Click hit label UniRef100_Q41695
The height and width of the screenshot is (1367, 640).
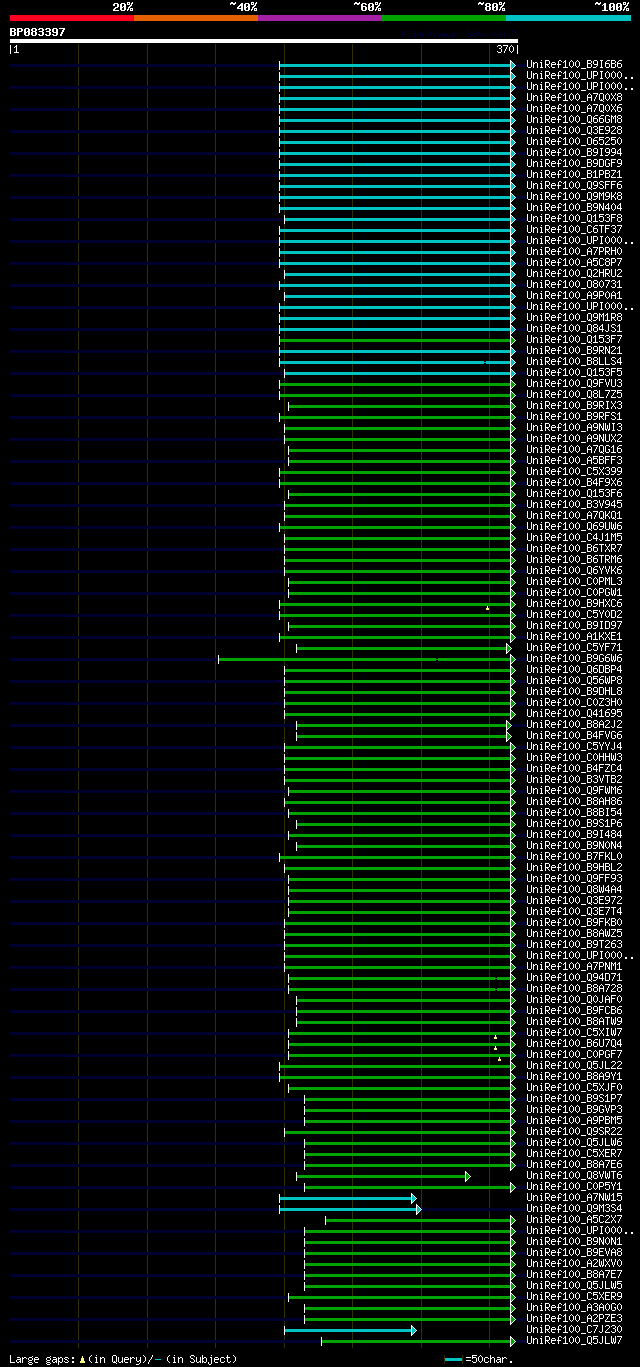pyautogui.click(x=574, y=714)
